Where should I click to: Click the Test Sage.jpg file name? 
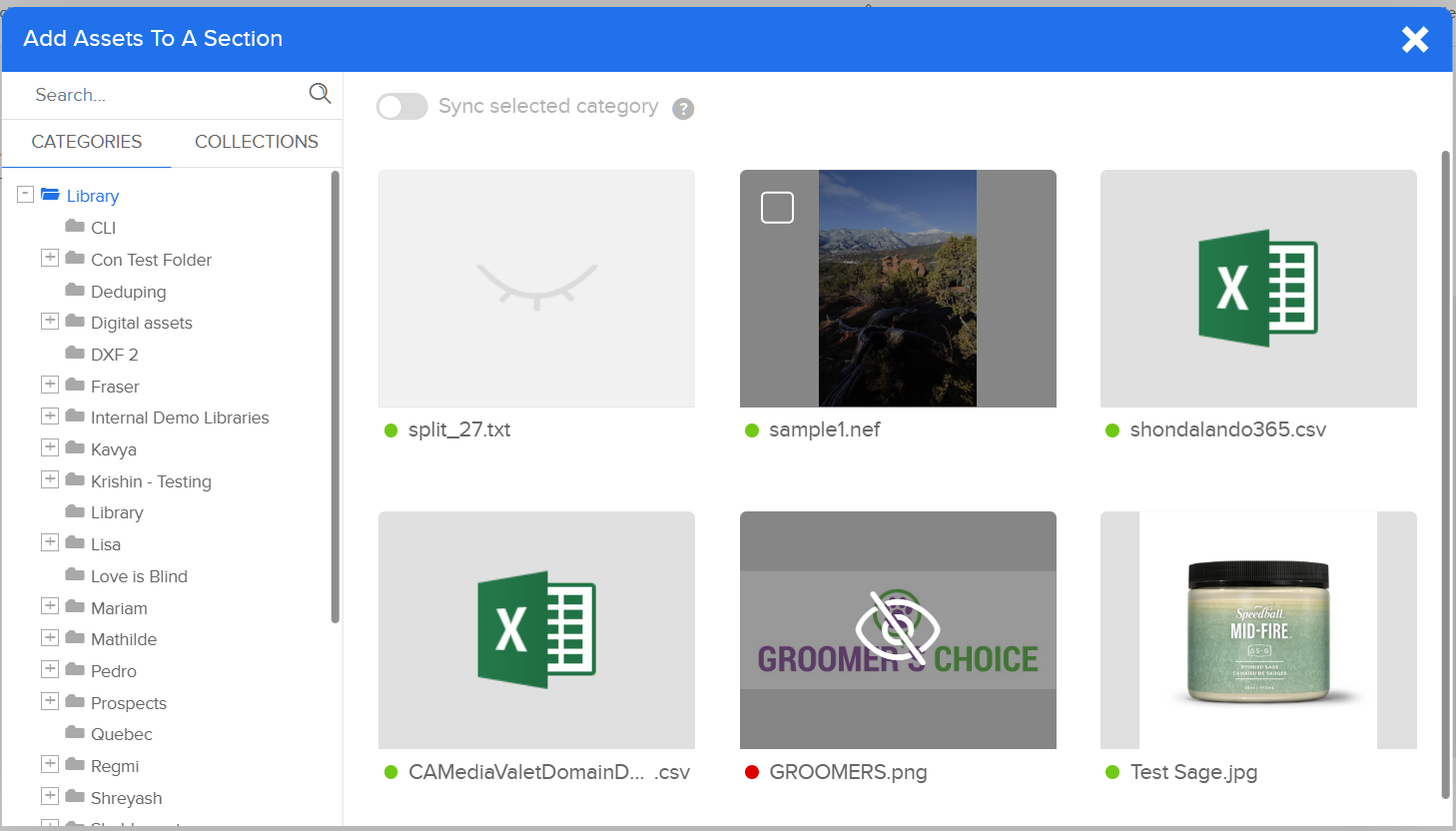point(1193,772)
